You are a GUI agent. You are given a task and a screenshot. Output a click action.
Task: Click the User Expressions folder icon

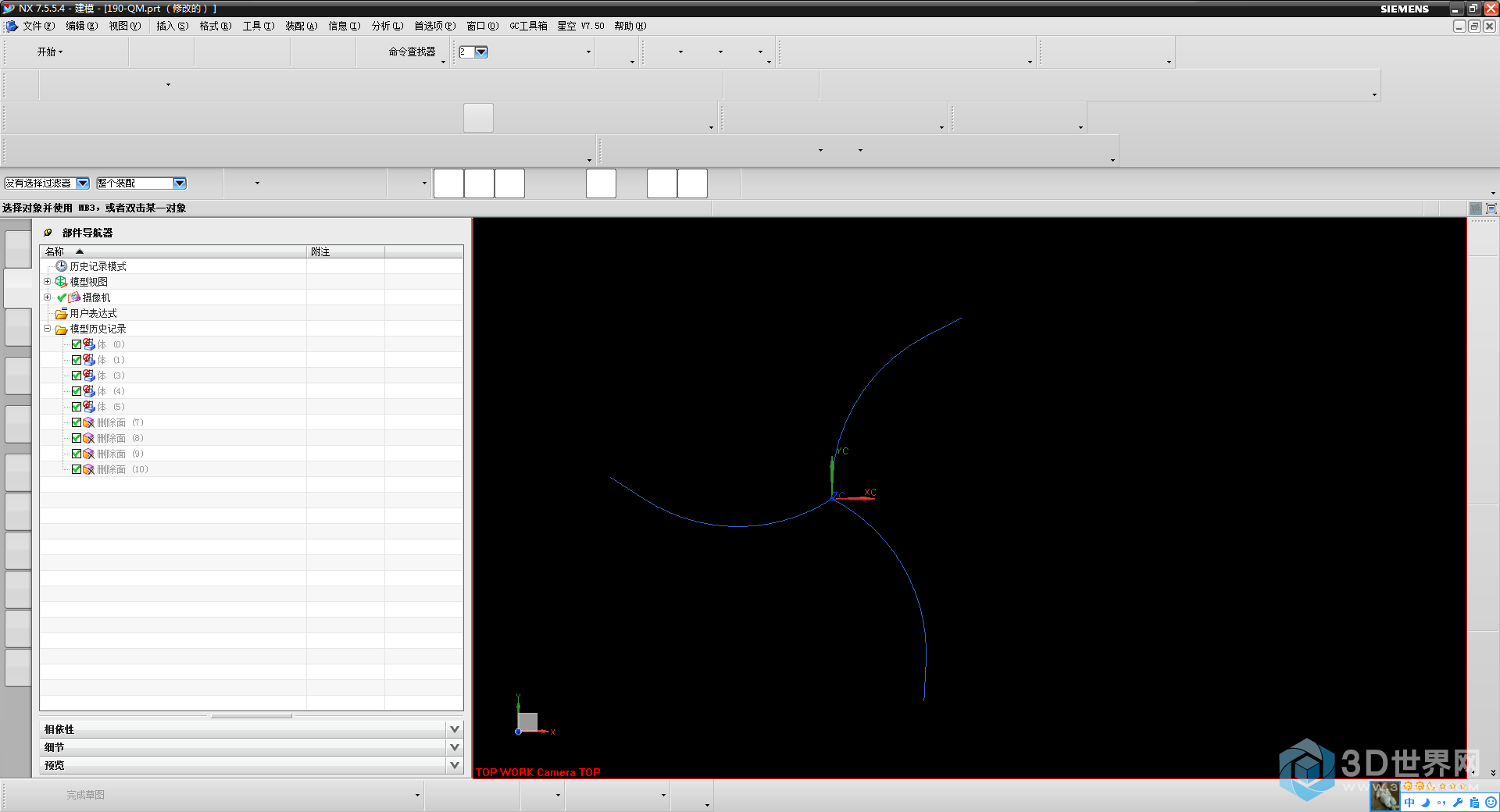click(61, 313)
